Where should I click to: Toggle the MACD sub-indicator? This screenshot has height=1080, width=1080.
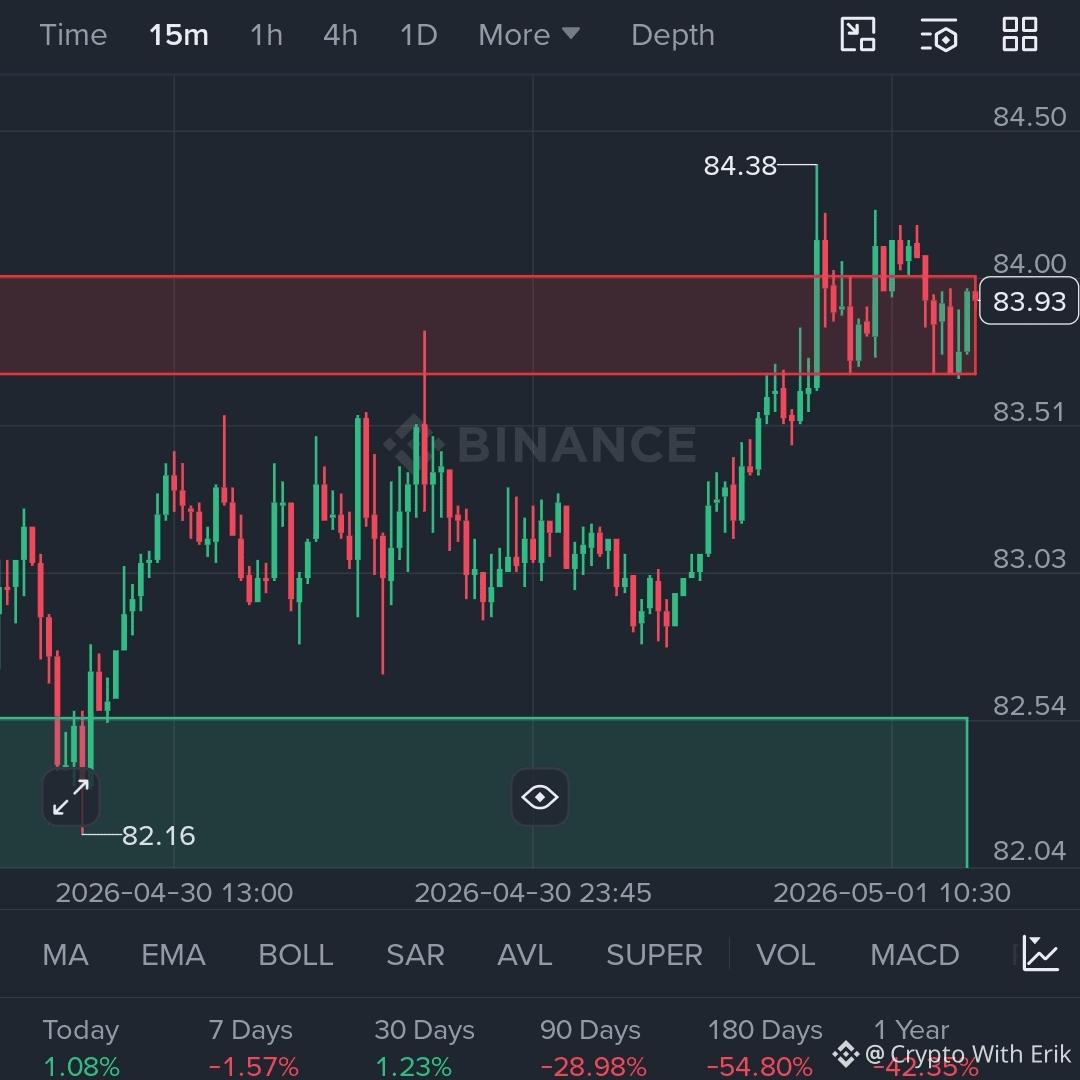tap(915, 955)
